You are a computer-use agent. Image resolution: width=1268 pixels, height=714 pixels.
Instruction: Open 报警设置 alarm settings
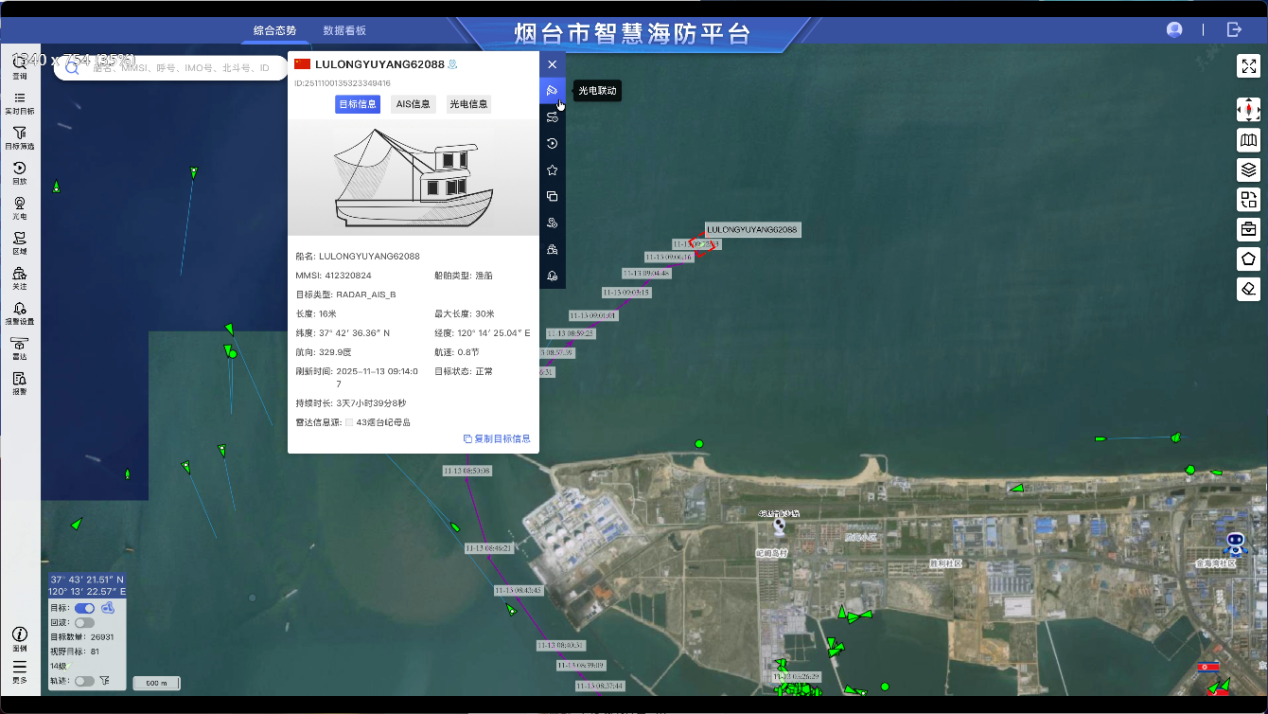coord(19,313)
